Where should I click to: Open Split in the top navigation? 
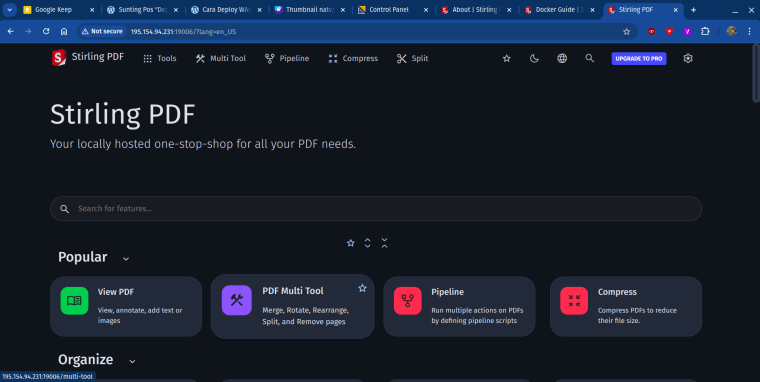click(x=412, y=58)
